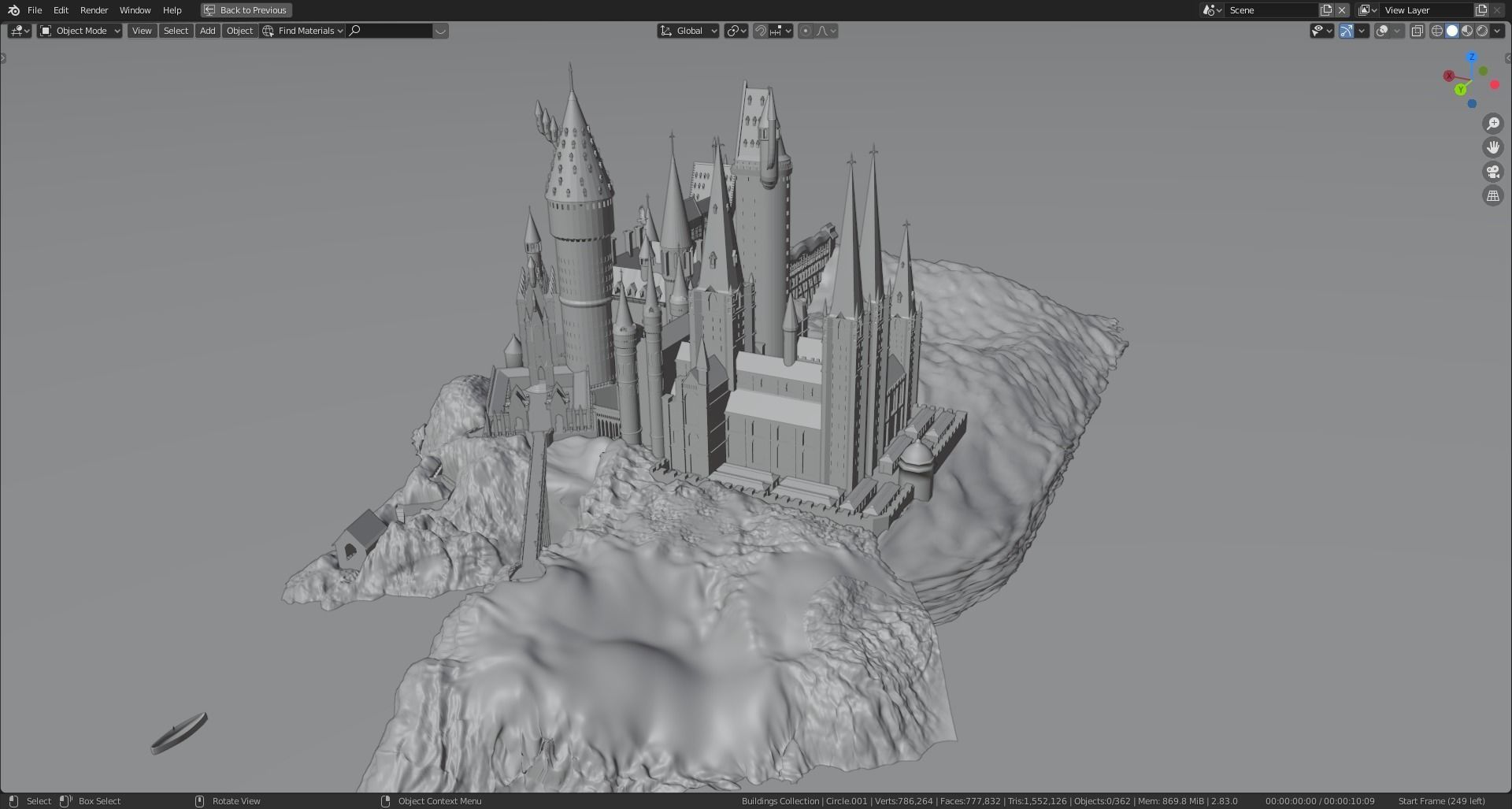1512x809 pixels.
Task: Click the Verts:786,264 status text
Action: [904, 801]
